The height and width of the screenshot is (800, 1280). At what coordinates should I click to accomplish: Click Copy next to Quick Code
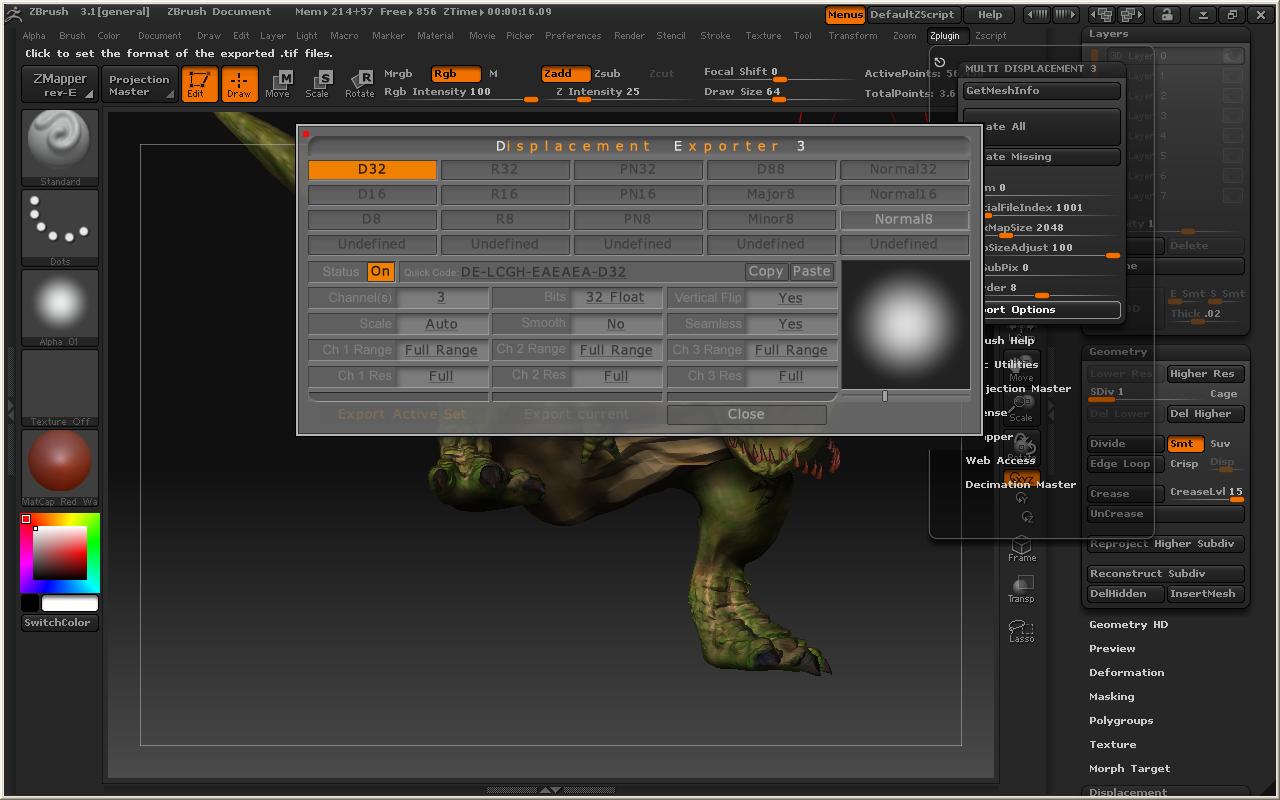tap(766, 272)
